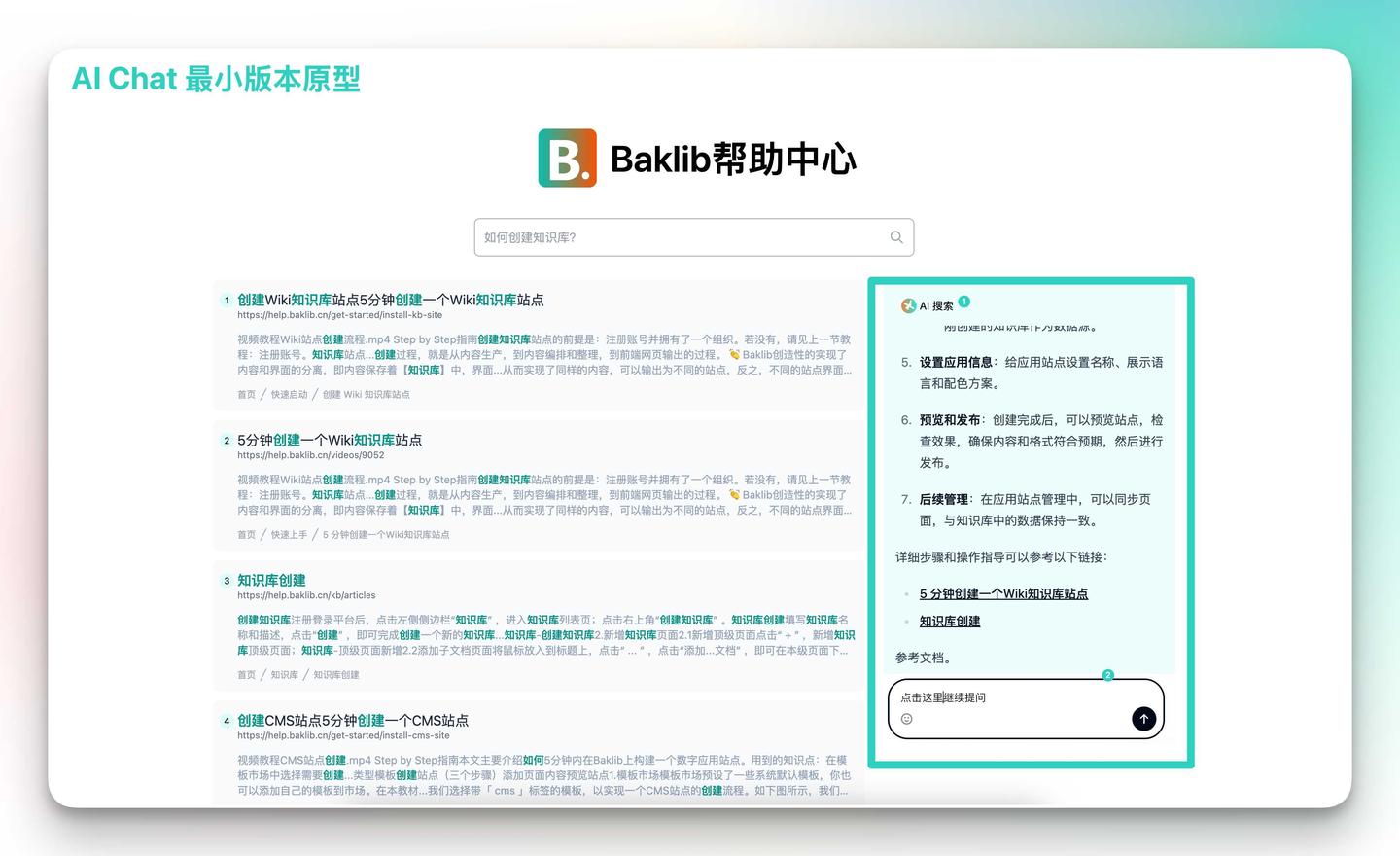This screenshot has width=1400, height=856.
Task: Click the 参考文档 text in the AI answer
Action: point(923,658)
